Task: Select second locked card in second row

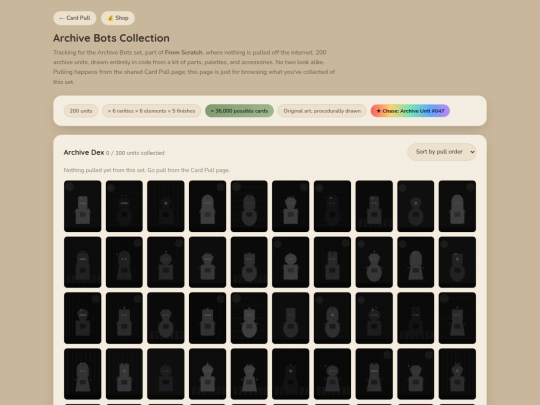Action: coord(124,262)
